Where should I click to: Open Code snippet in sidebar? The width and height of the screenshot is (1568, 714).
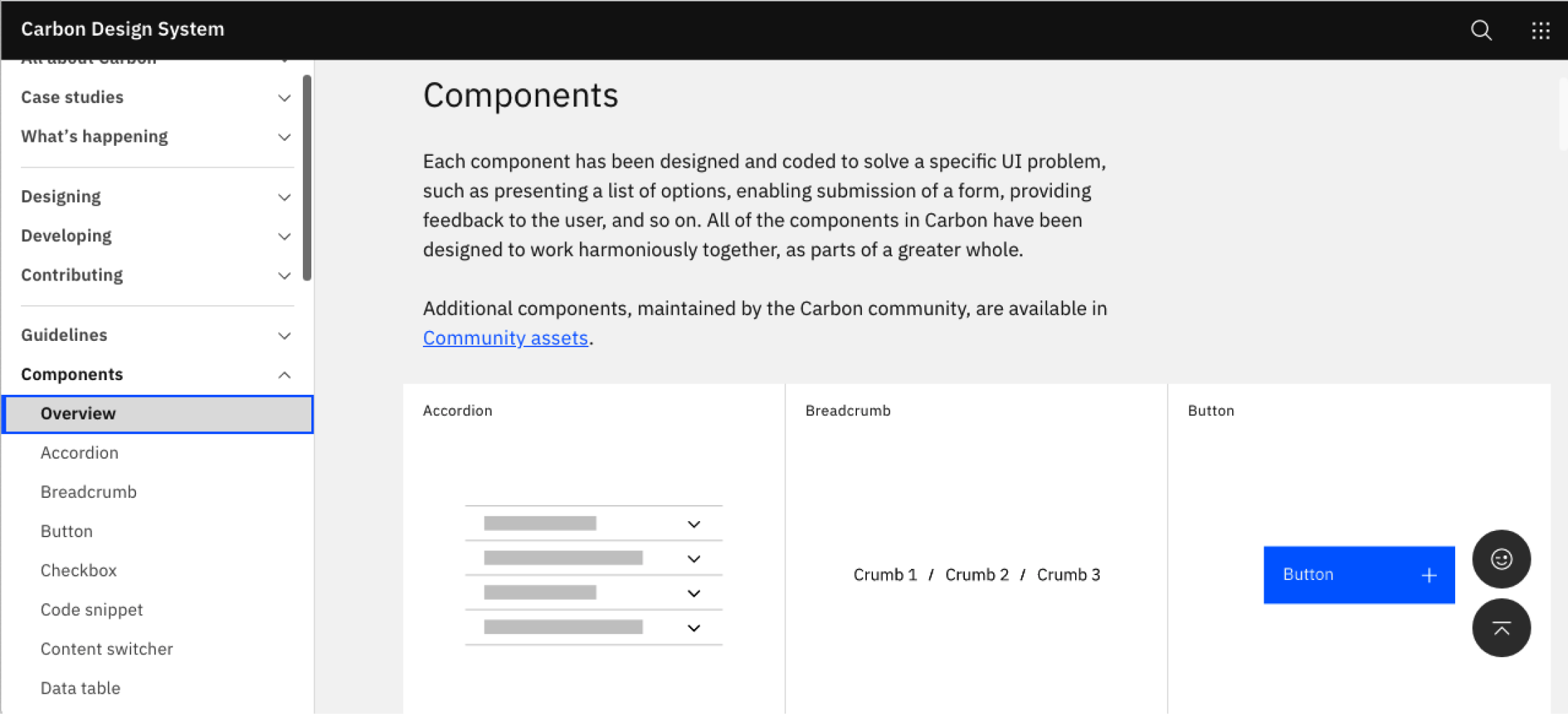92,610
